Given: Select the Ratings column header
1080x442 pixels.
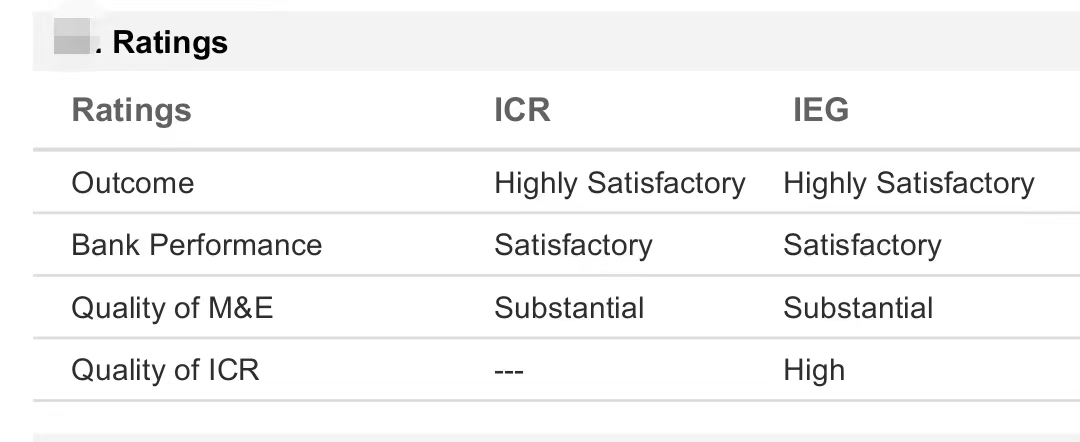Looking at the screenshot, I should point(131,109).
